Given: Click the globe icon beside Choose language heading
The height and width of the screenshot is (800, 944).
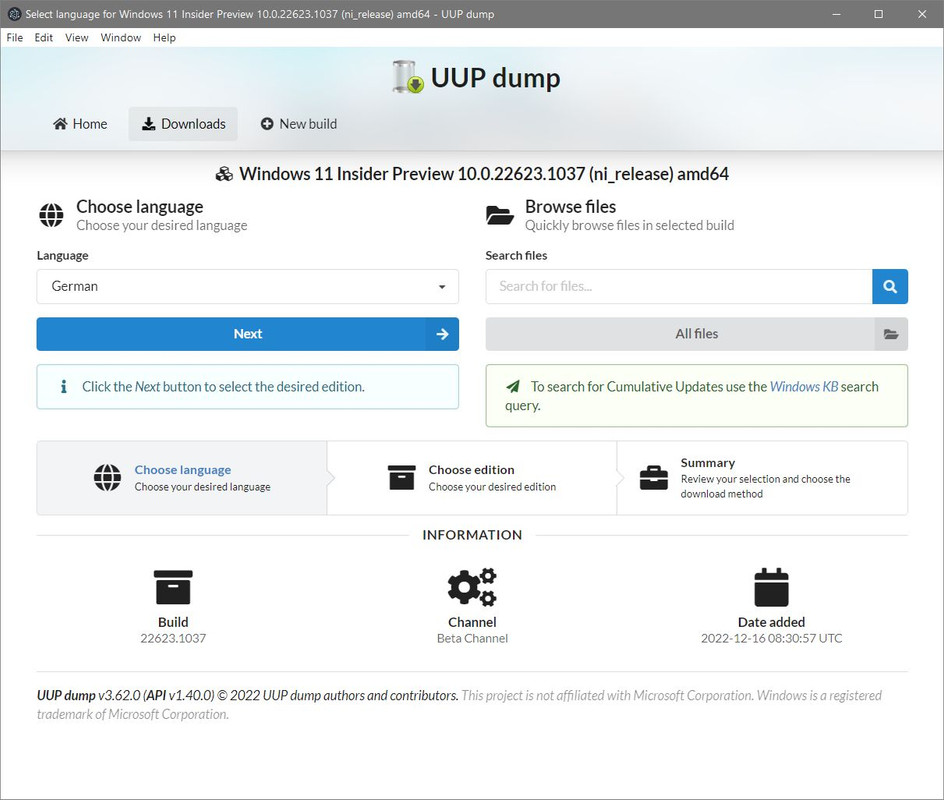Looking at the screenshot, I should pos(51,216).
